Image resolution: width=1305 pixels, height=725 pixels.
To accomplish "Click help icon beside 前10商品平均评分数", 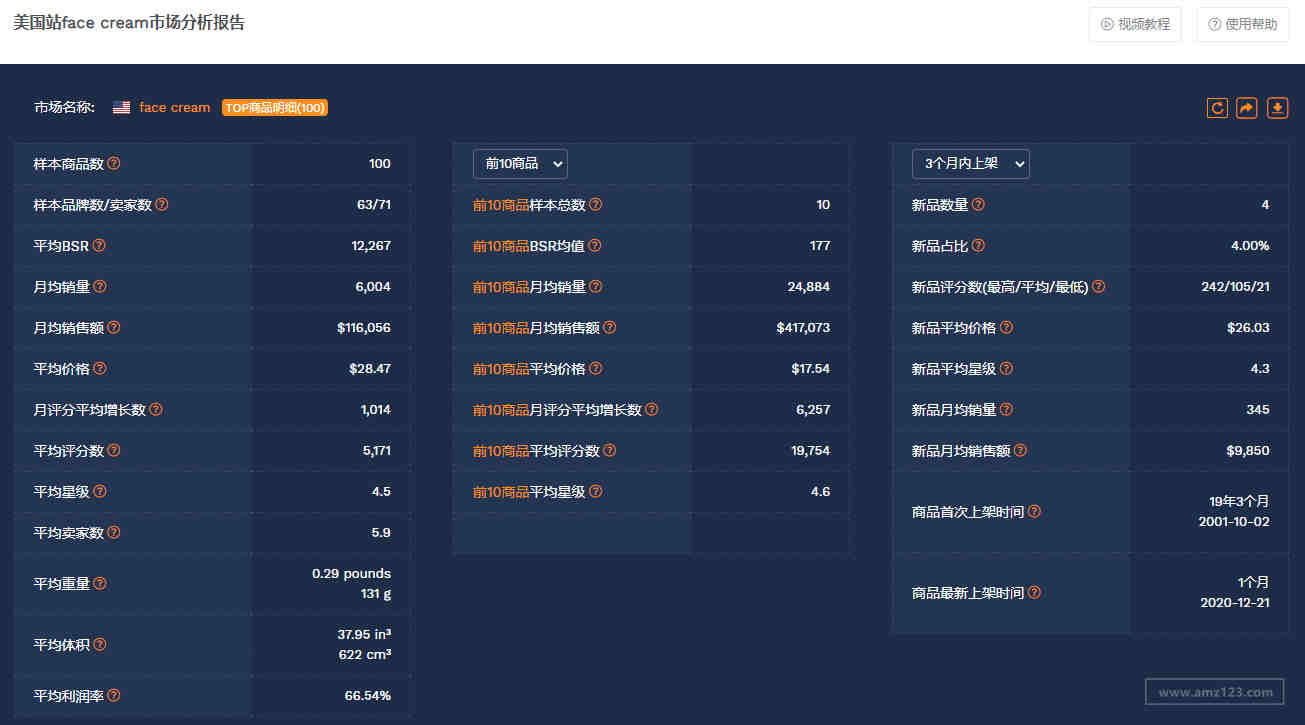I will pyautogui.click(x=610, y=451).
